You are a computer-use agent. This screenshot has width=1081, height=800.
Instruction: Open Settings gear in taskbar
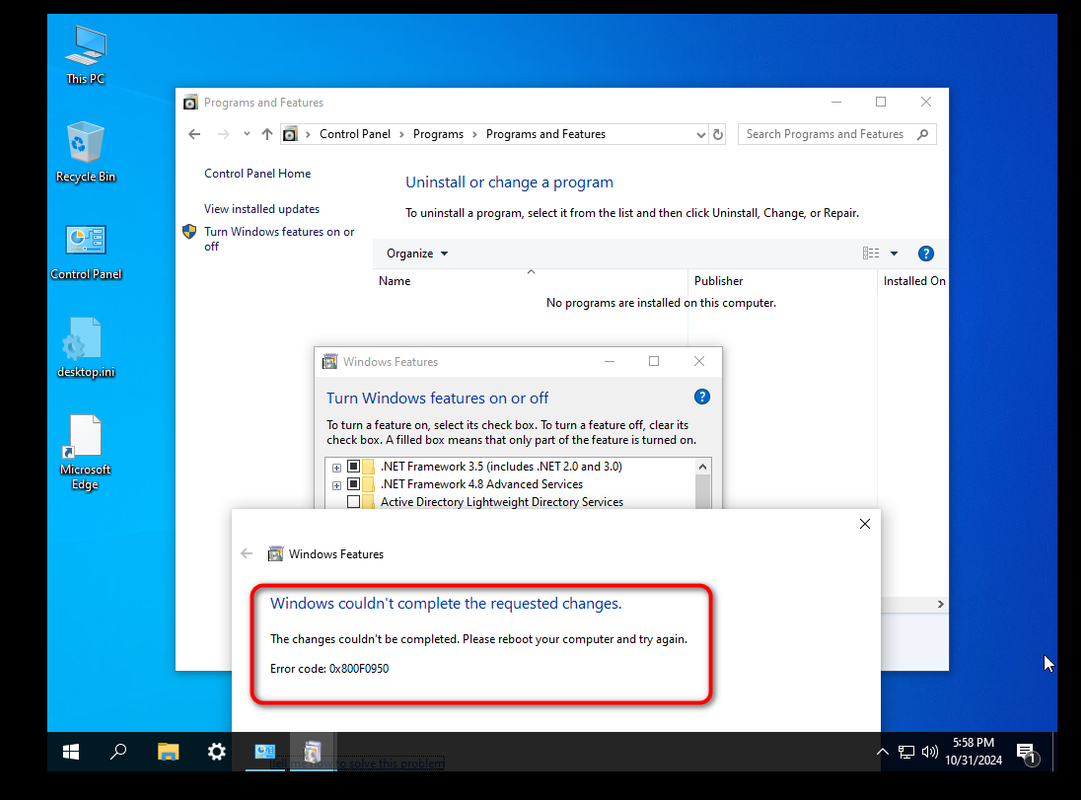click(216, 752)
